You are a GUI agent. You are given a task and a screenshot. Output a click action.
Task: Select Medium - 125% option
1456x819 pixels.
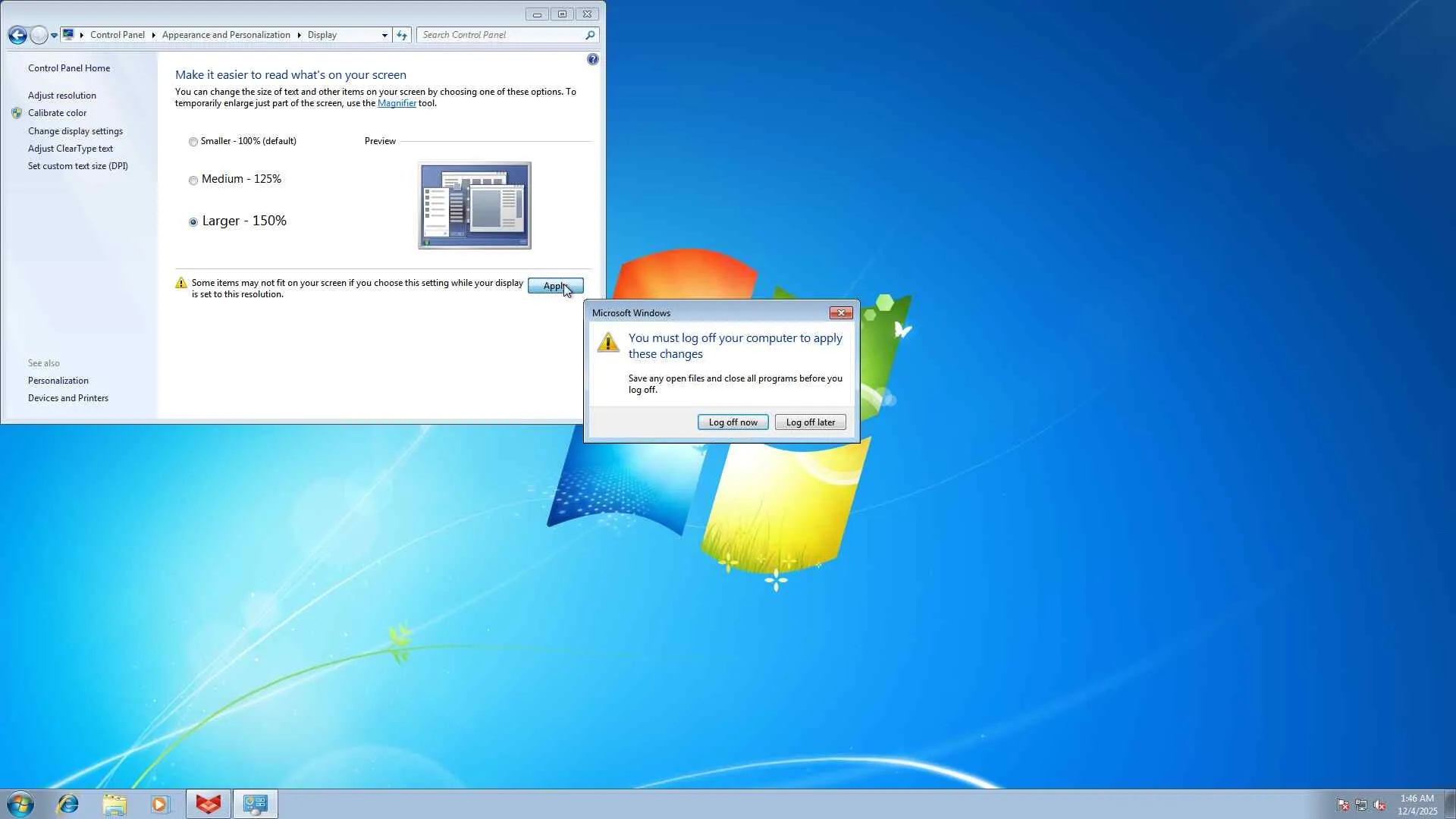point(193,180)
